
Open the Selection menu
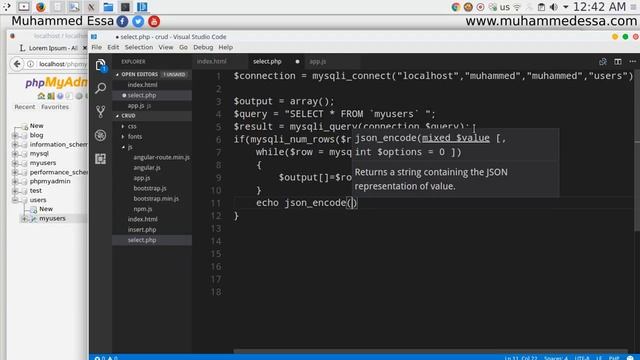[139, 47]
